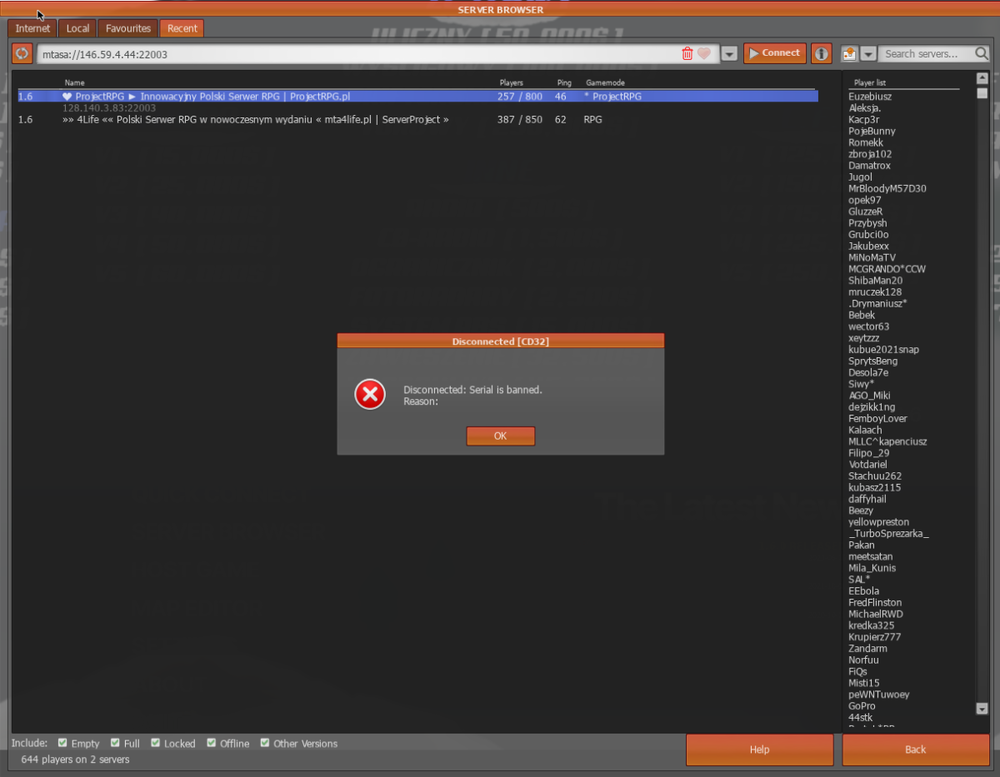Click the Search servers input field
The image size is (1000, 777).
(926, 54)
